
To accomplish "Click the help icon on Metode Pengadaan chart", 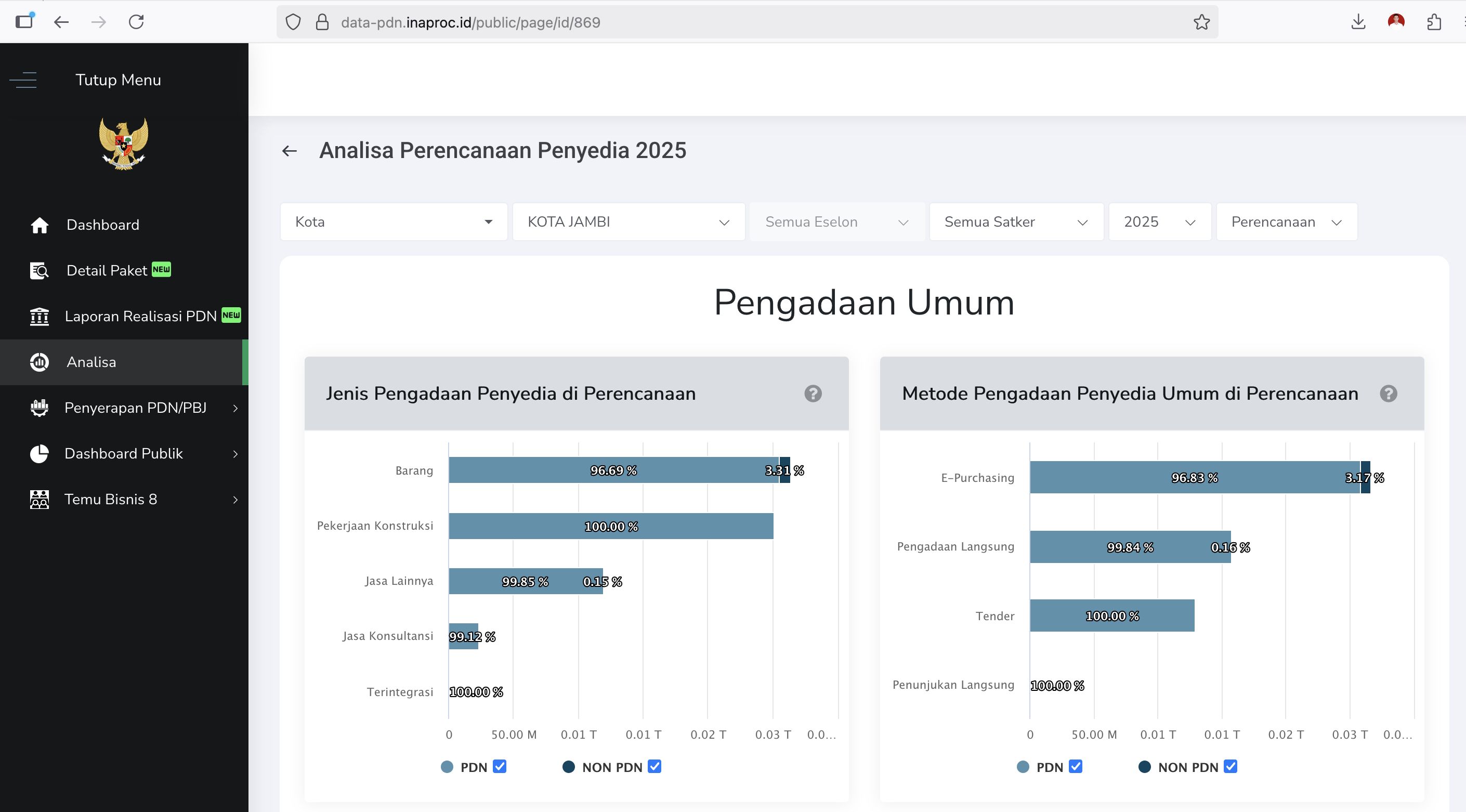I will click(1389, 393).
